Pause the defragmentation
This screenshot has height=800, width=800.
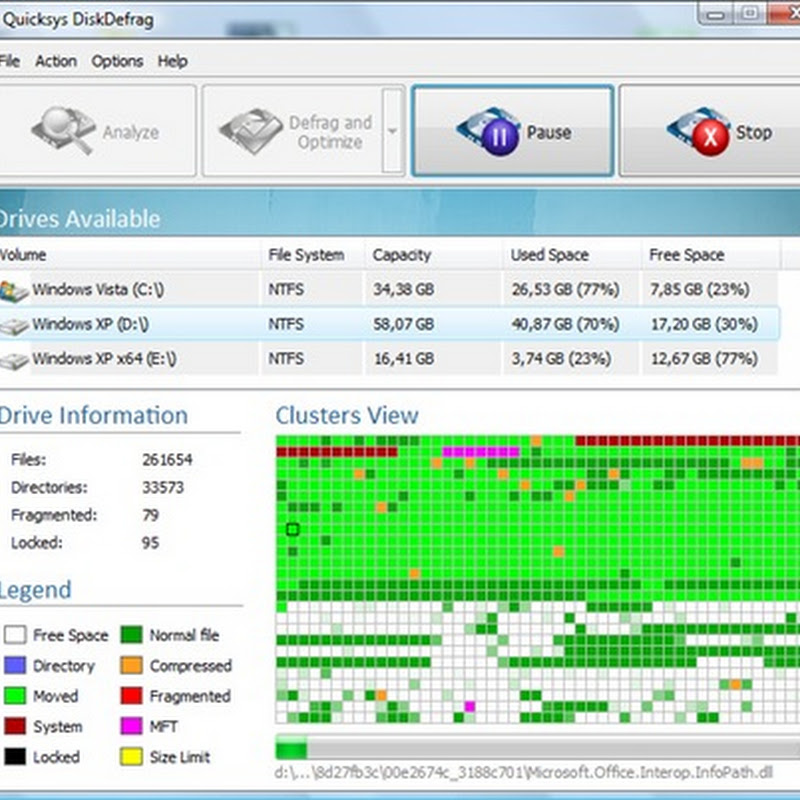point(512,131)
